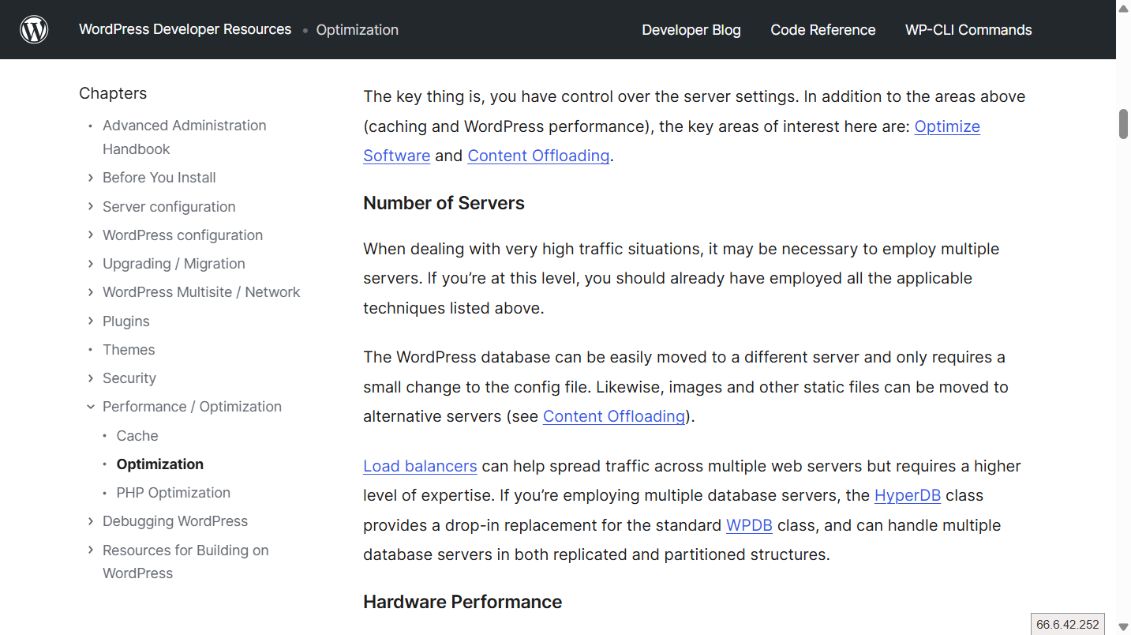Open WordPress Multisite / Network chapter
1131x635 pixels.
(x=201, y=292)
